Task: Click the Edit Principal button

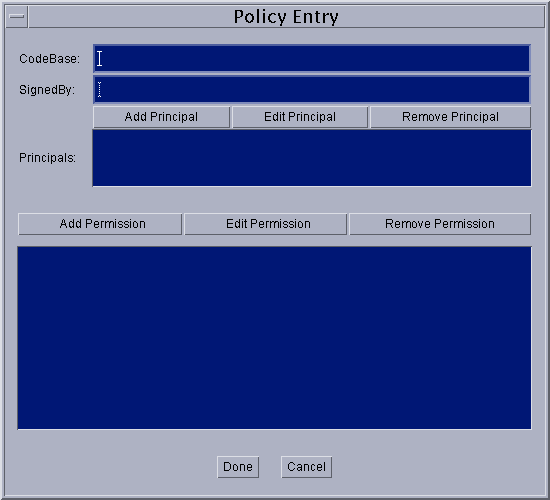Action: tap(300, 117)
